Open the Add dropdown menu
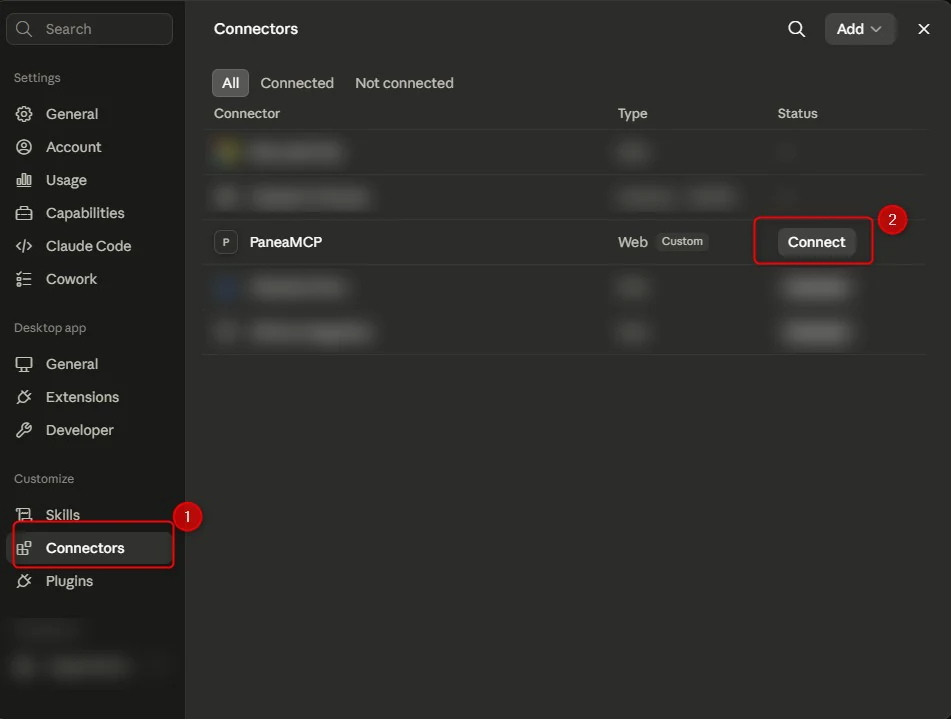951x719 pixels. click(x=859, y=29)
